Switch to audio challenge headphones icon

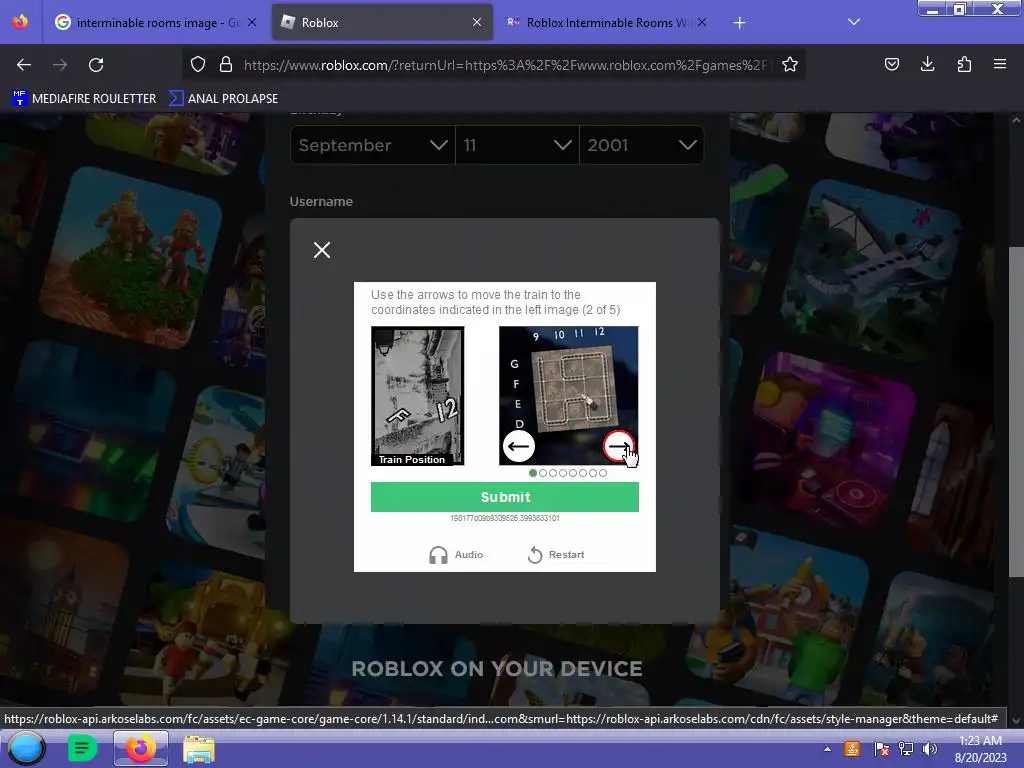(x=438, y=554)
